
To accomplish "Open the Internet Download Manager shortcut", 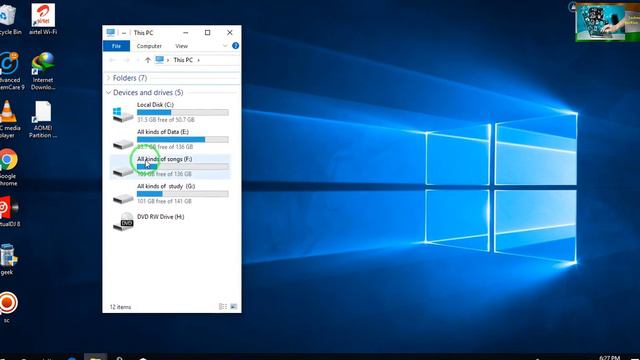I will (x=43, y=70).
